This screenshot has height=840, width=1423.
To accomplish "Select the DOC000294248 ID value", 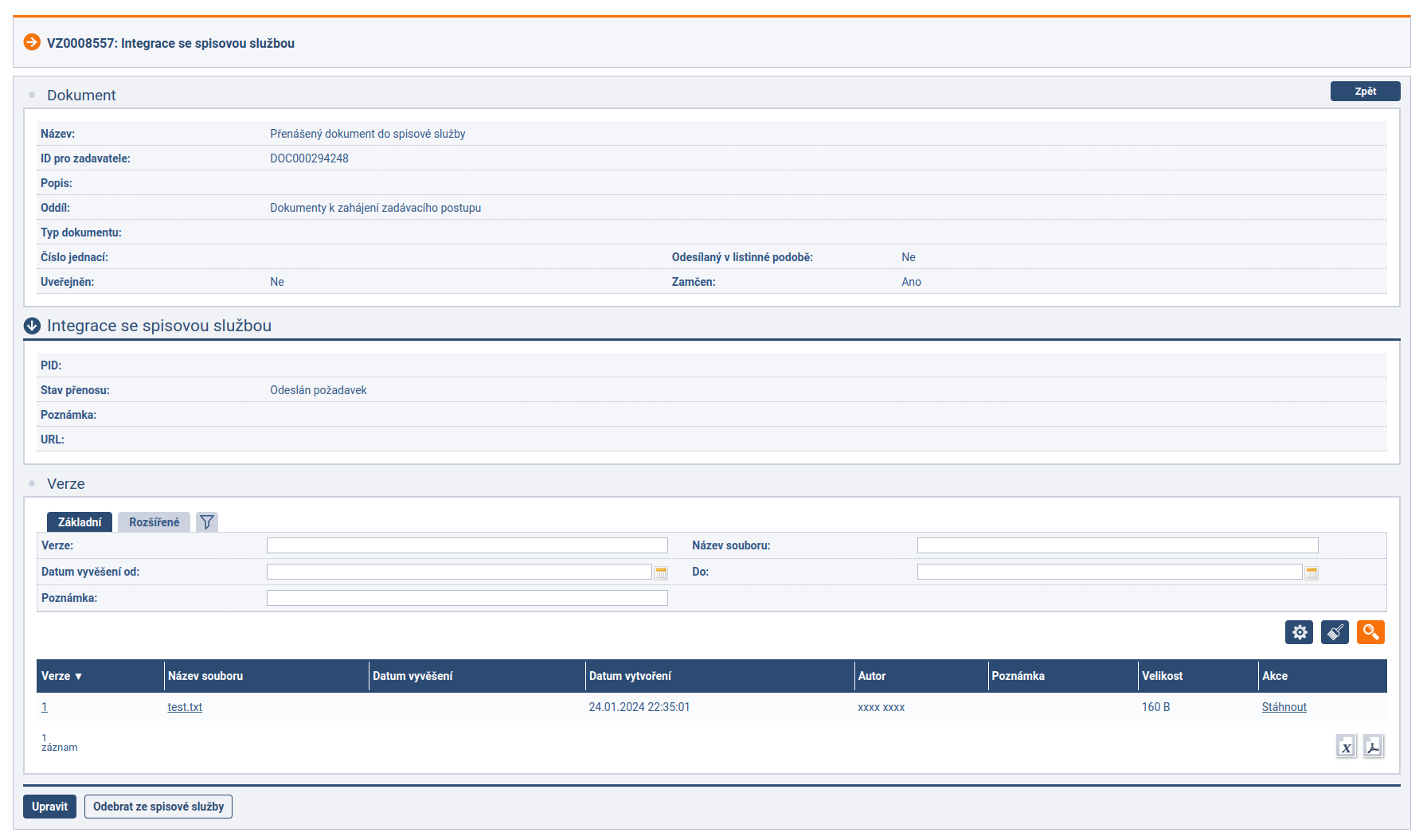I will pyautogui.click(x=309, y=158).
